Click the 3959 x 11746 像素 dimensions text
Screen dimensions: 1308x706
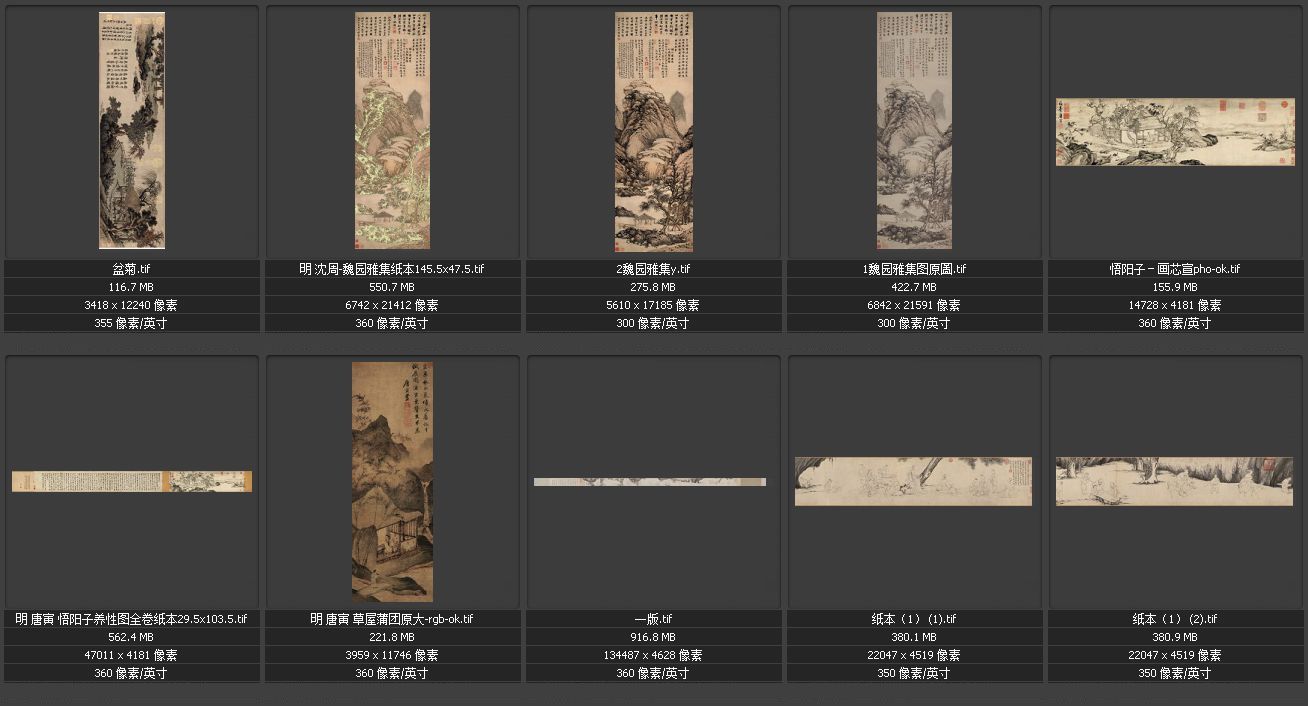click(392, 655)
